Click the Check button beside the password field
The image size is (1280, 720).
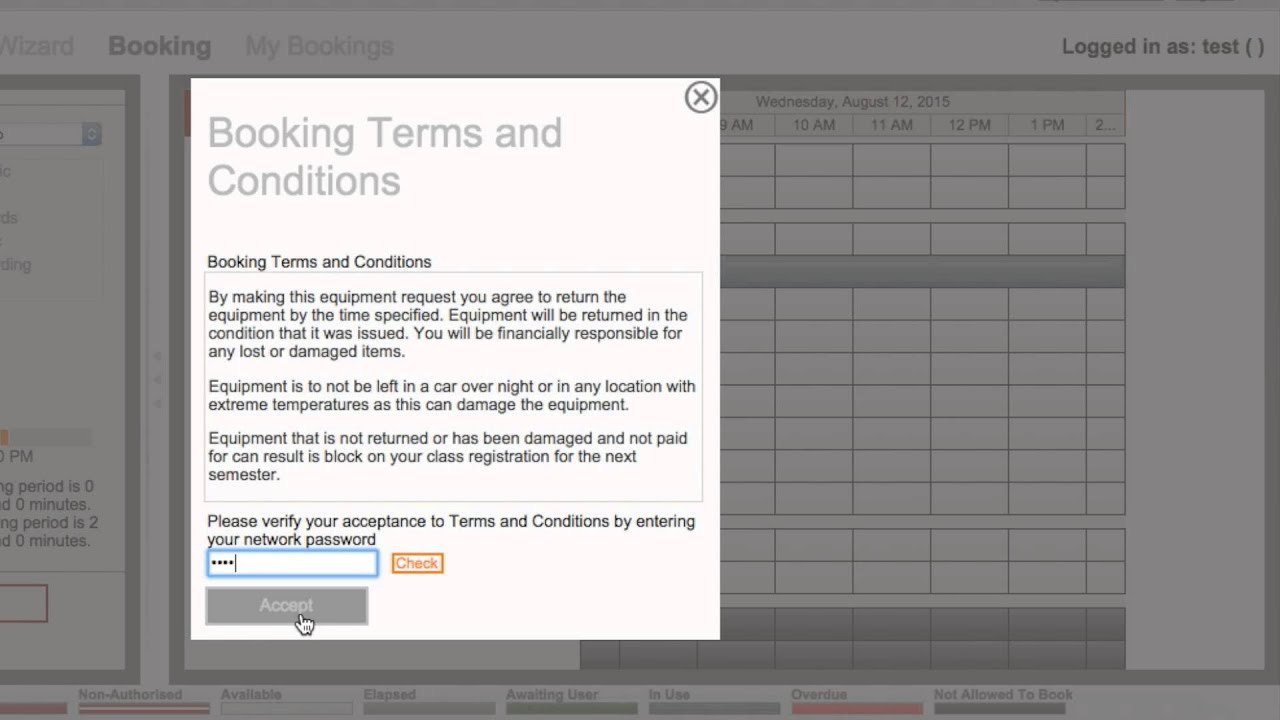tap(417, 563)
